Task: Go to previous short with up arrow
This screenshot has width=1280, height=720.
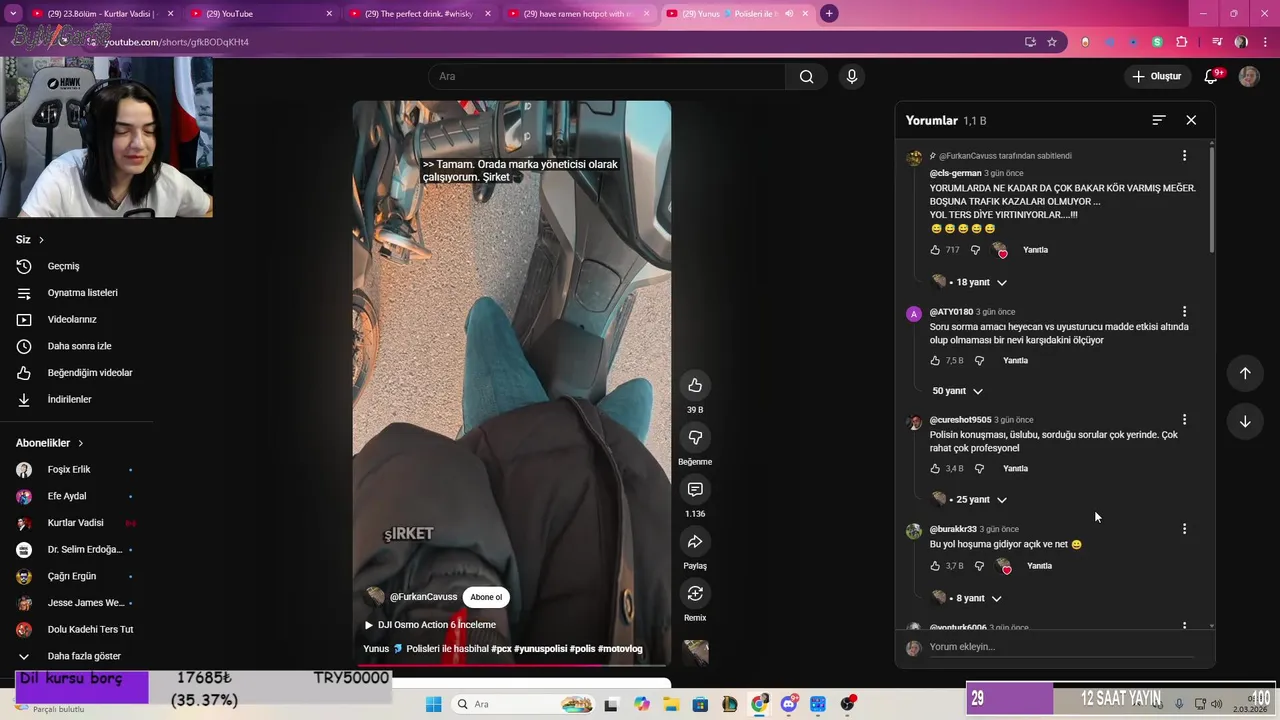Action: coord(1245,373)
